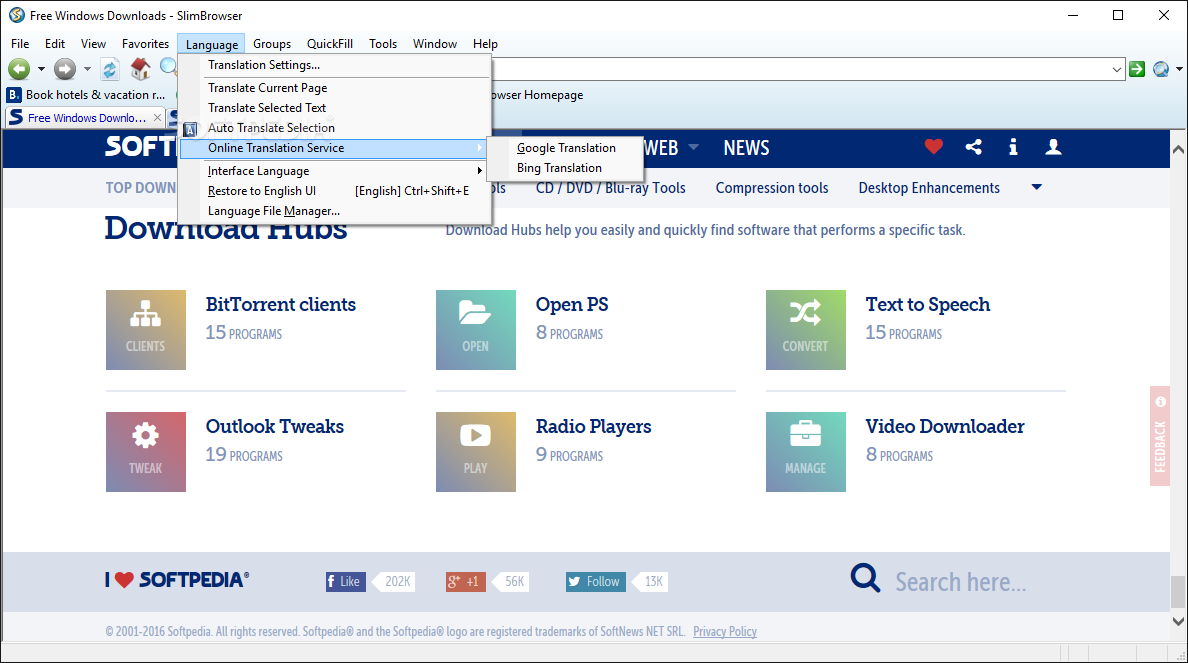Image resolution: width=1188 pixels, height=663 pixels.
Task: Open Video Downloader hub link
Action: (x=945, y=426)
